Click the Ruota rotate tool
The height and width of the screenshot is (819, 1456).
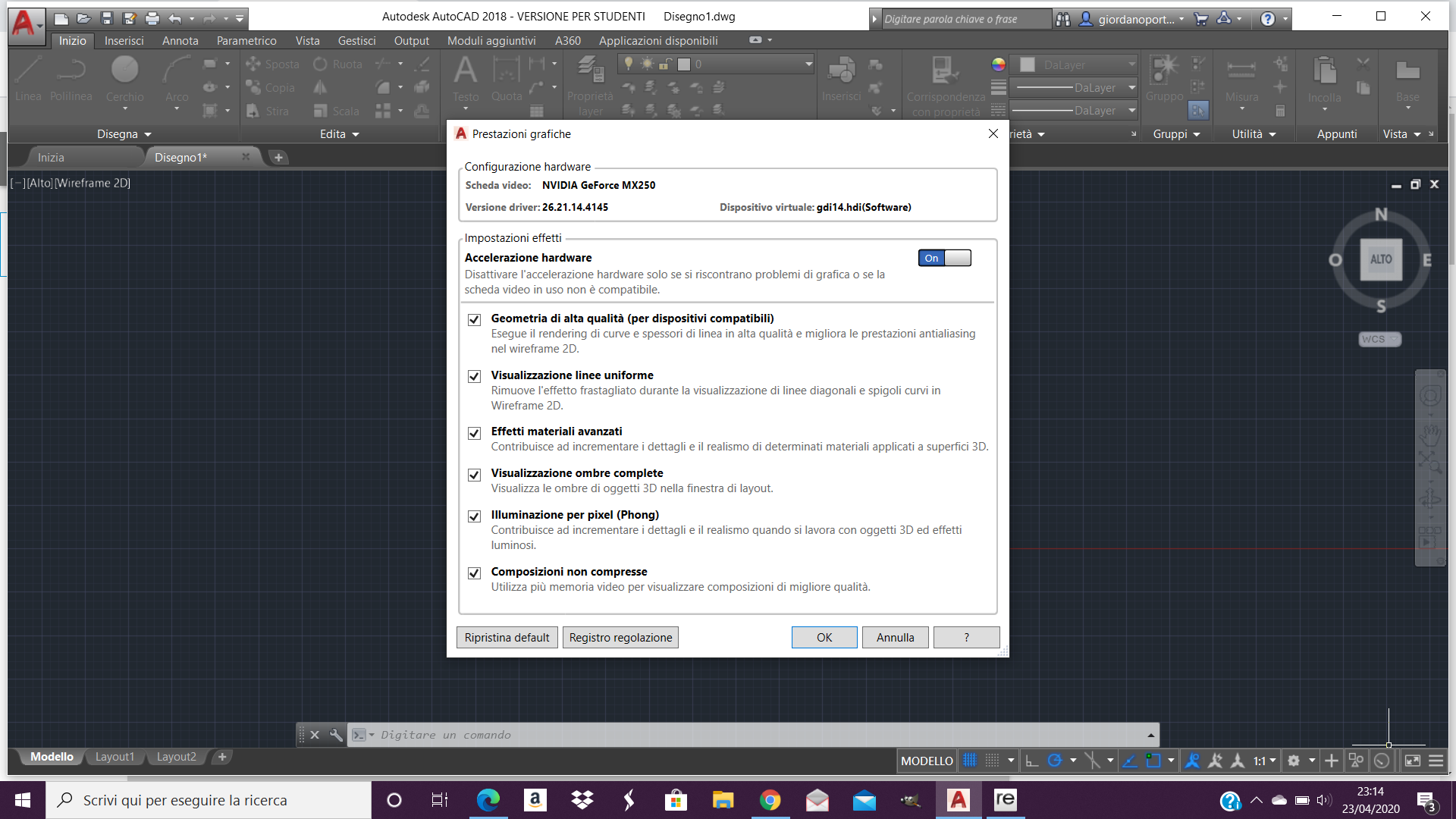tap(338, 64)
